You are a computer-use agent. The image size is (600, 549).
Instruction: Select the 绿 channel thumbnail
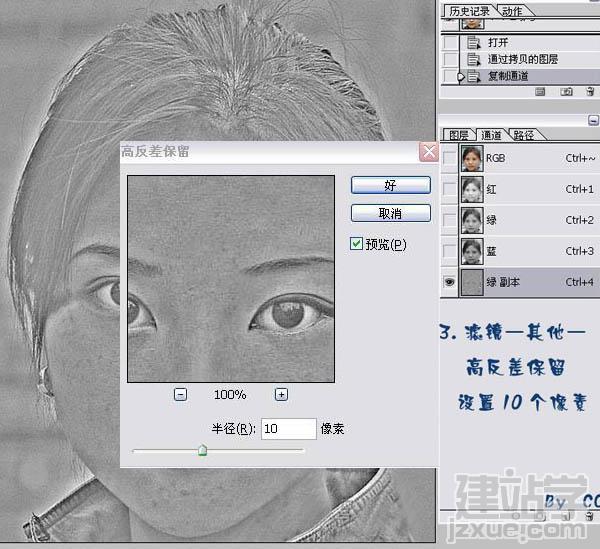[x=472, y=220]
